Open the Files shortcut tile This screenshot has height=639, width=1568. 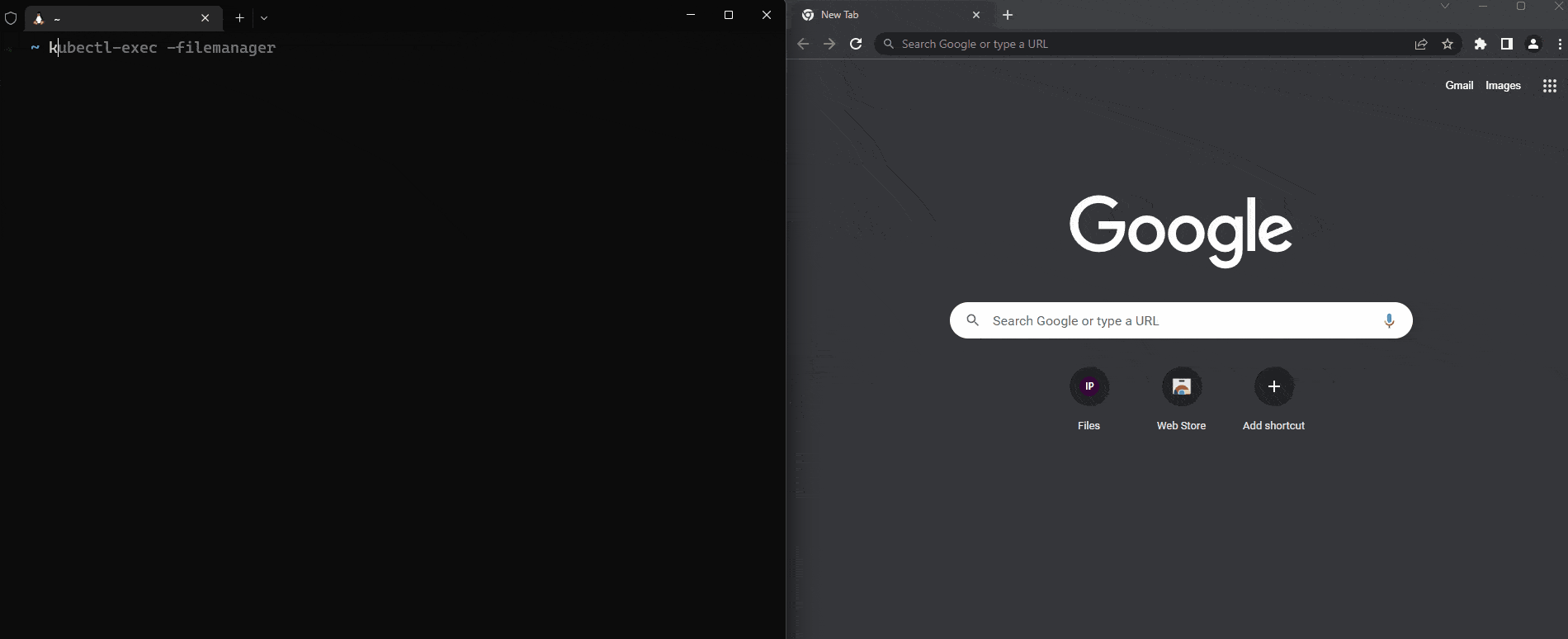1089,400
